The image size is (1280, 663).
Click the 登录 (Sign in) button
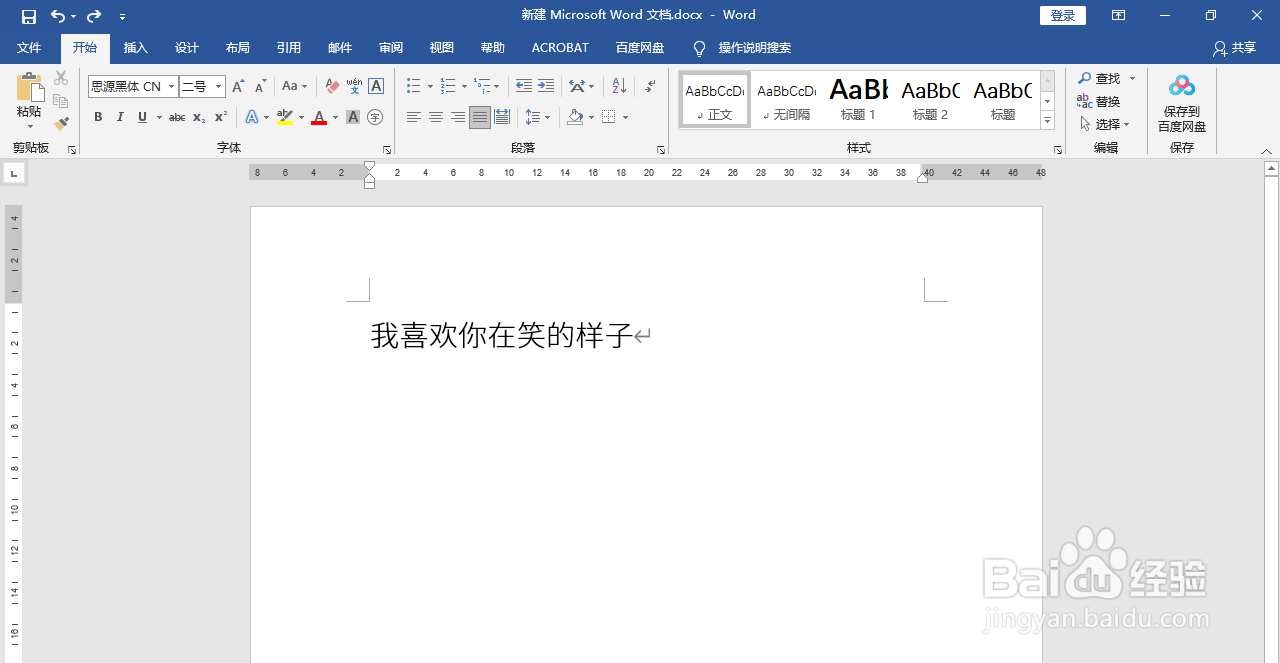(x=1063, y=16)
